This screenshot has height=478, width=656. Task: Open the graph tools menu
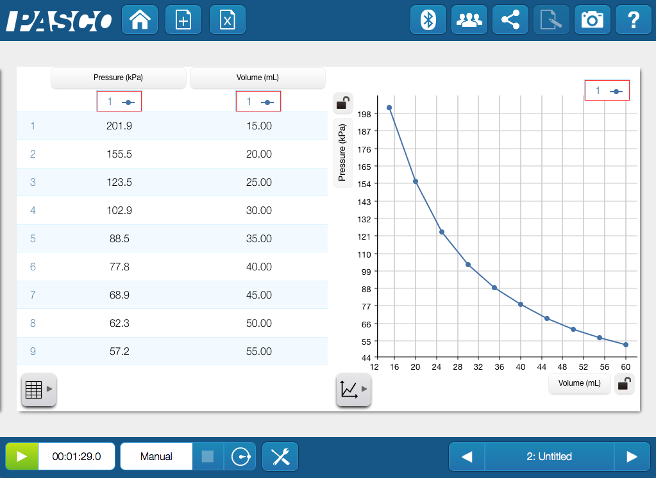(354, 389)
